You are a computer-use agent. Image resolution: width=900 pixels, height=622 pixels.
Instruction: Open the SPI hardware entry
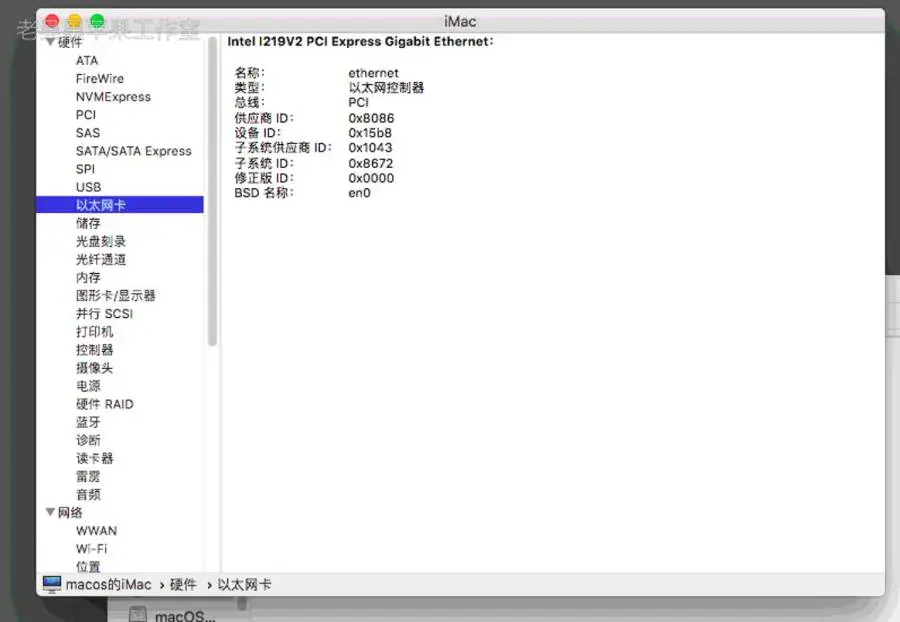(85, 169)
